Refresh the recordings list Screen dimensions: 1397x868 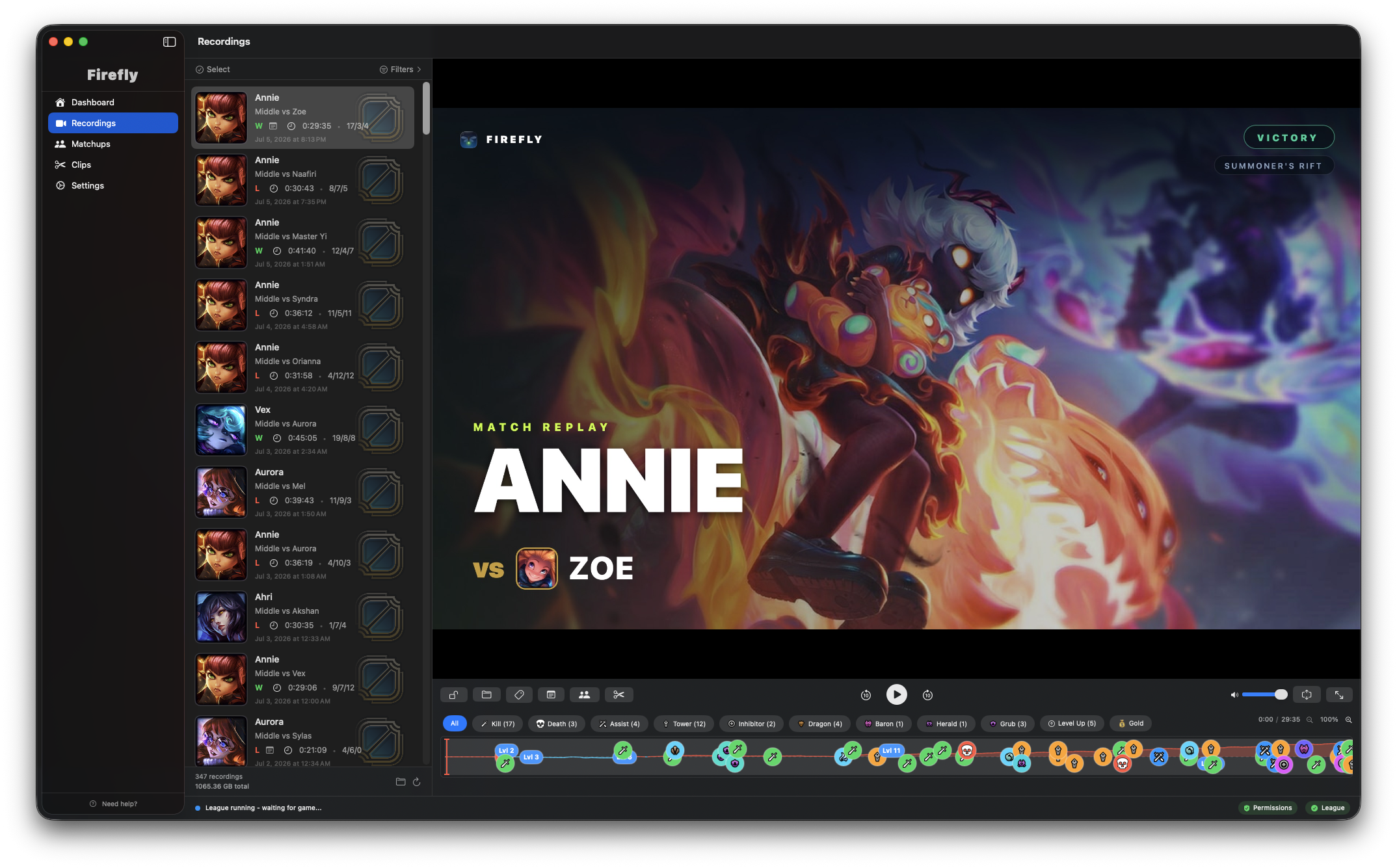417,782
